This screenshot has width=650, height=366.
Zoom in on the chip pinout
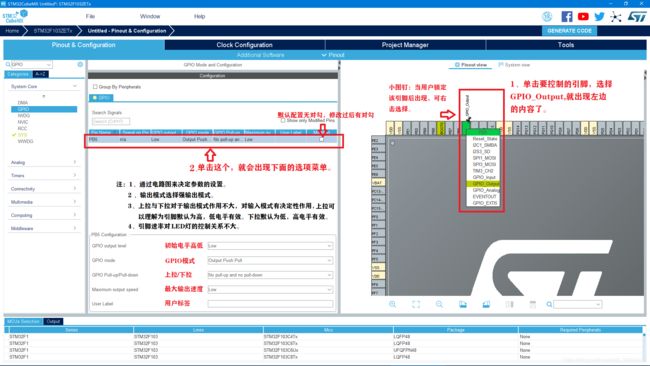tap(392, 304)
